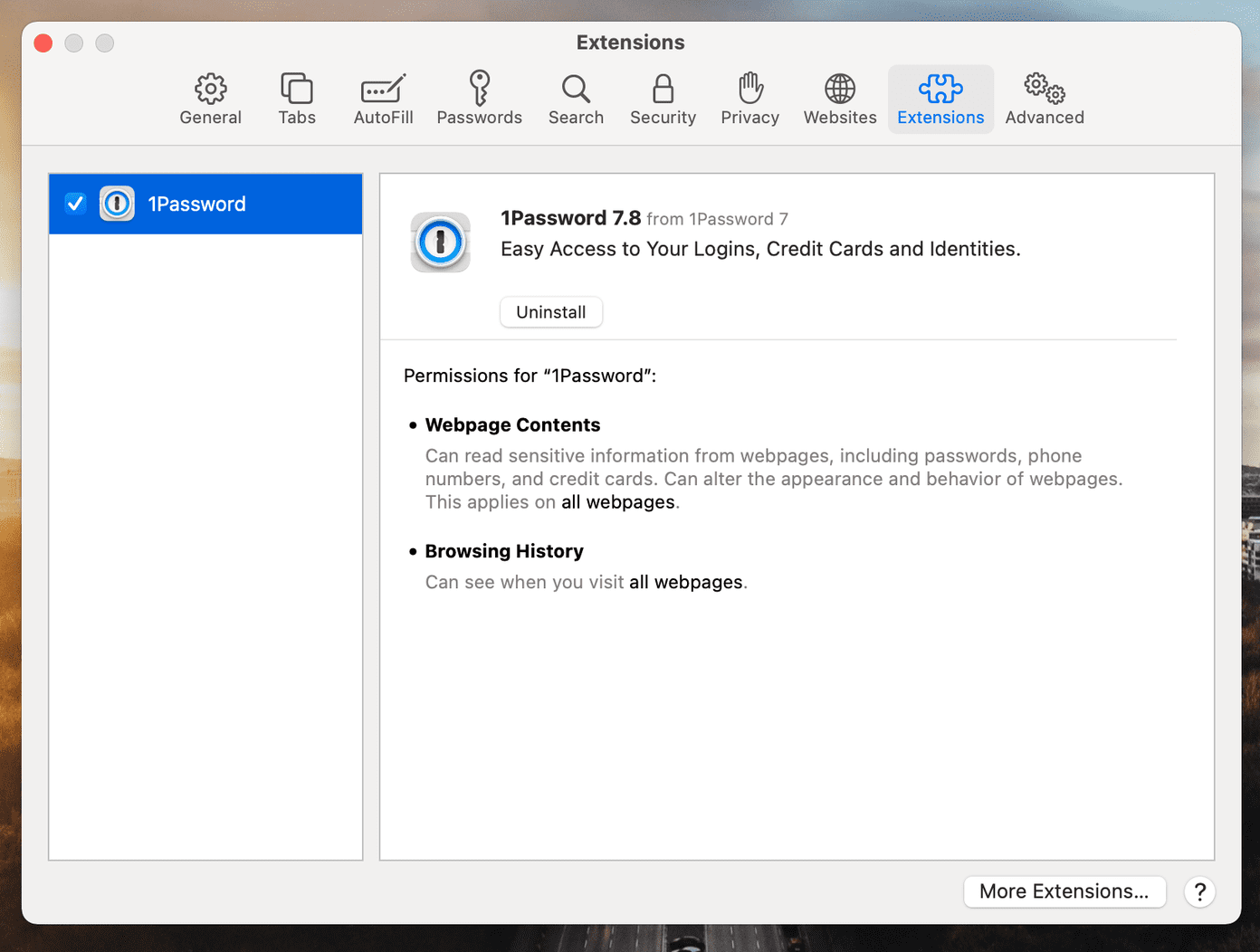This screenshot has height=952, width=1260.
Task: Switch to the Tabs preferences icon
Action: tap(297, 89)
